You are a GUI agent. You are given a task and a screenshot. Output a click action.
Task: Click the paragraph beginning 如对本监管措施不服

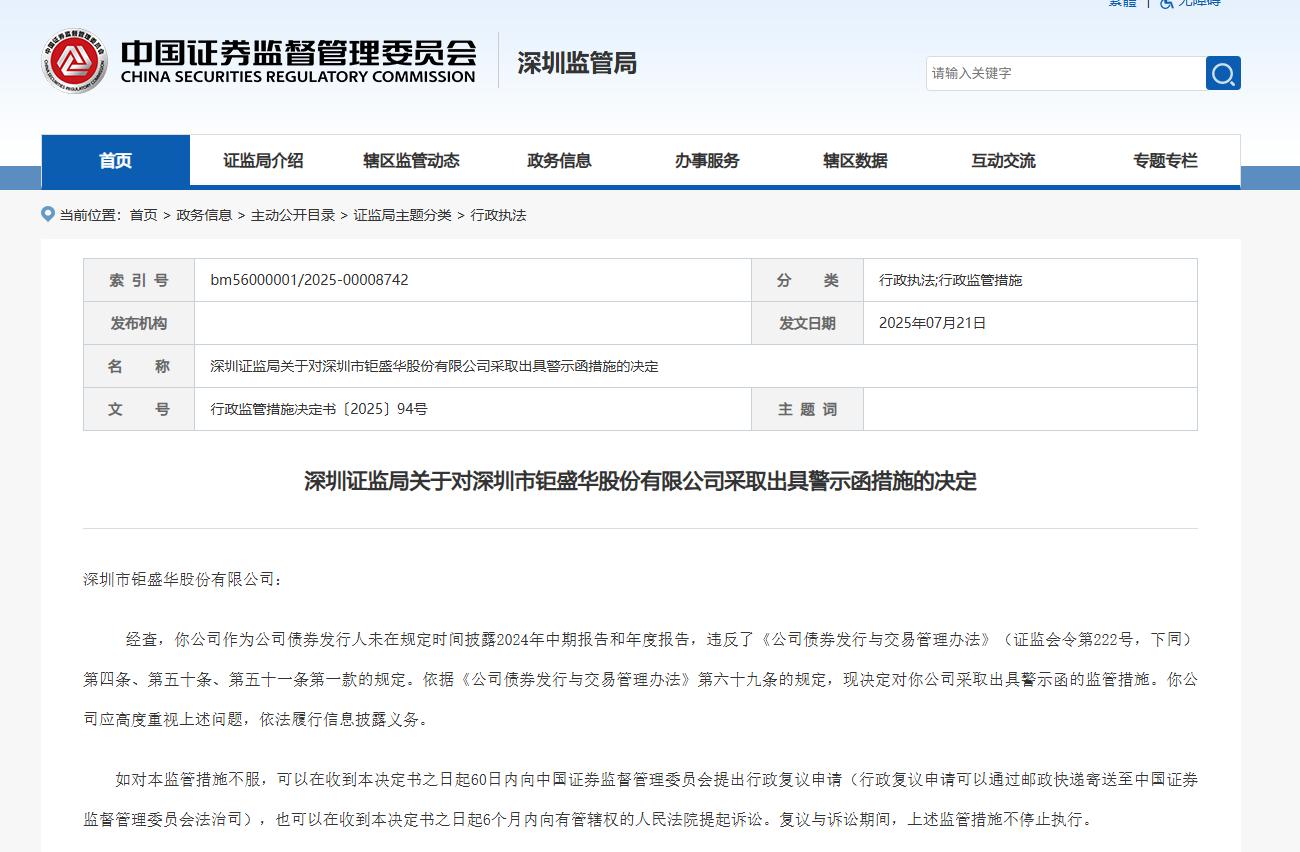pyautogui.click(x=640, y=799)
